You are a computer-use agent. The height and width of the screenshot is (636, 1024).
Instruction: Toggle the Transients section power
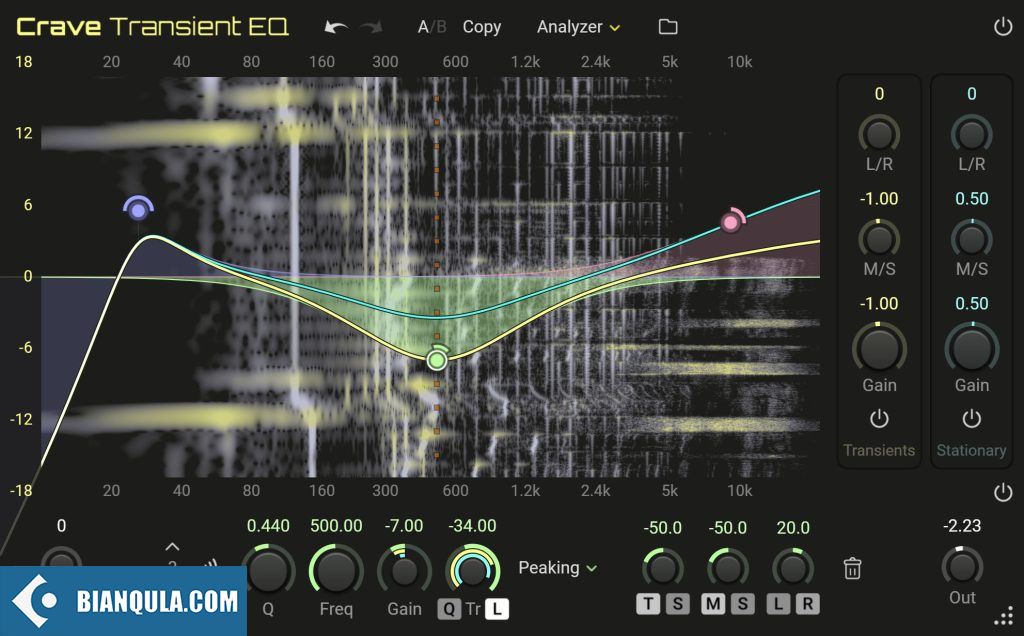pos(879,419)
